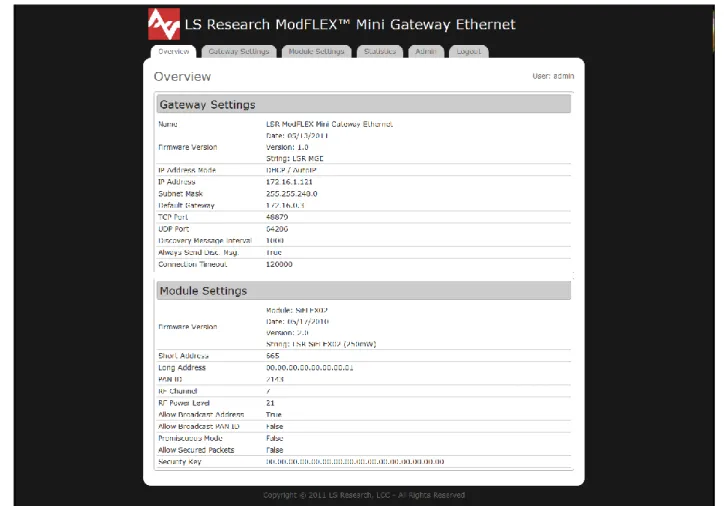Click the 'Promiscuous Mode' row label
This screenshot has height=506, width=724.
pos(190,438)
